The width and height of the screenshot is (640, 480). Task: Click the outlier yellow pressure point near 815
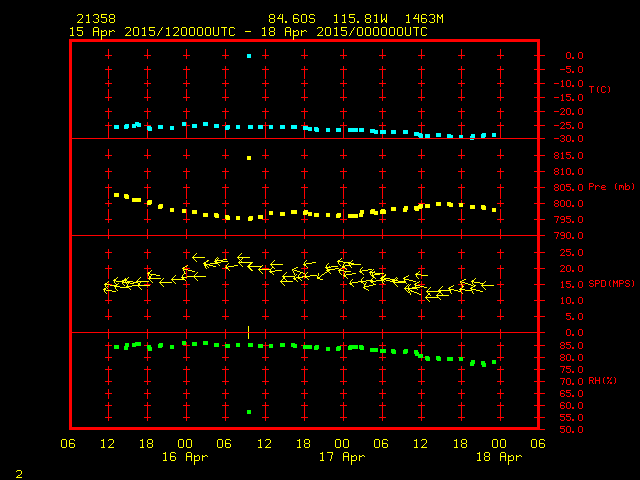click(249, 158)
